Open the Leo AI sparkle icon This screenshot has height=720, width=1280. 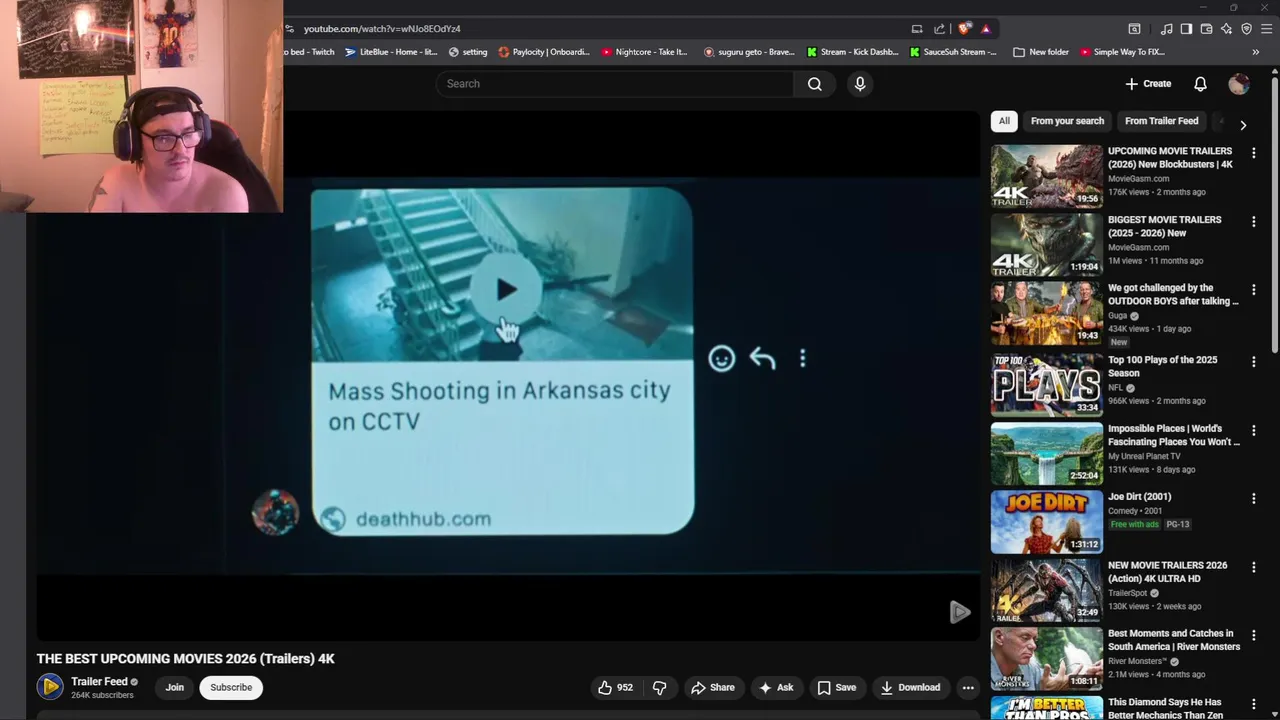tap(1226, 29)
